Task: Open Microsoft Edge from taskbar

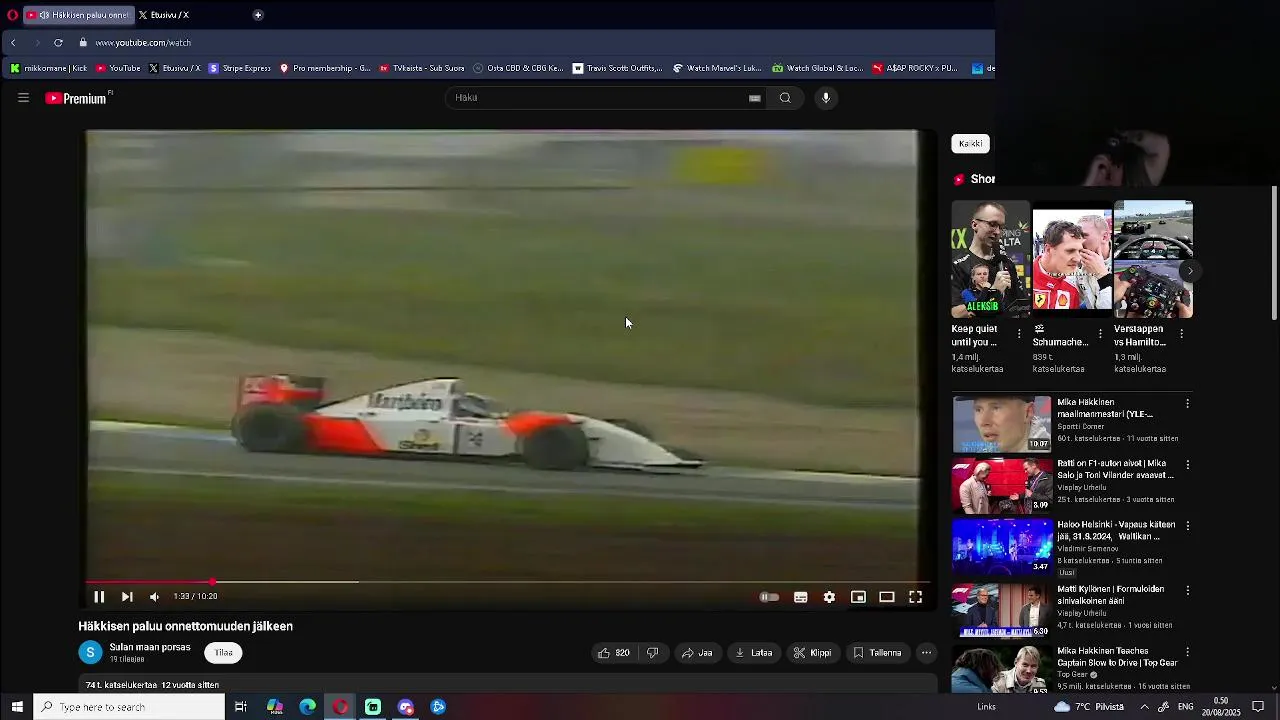Action: click(307, 707)
